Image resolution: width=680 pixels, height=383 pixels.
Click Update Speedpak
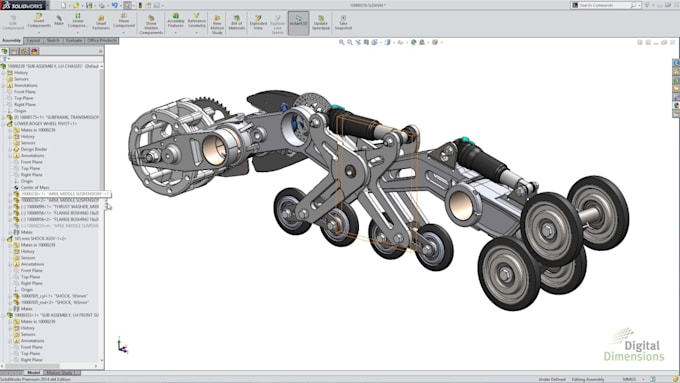[320, 23]
